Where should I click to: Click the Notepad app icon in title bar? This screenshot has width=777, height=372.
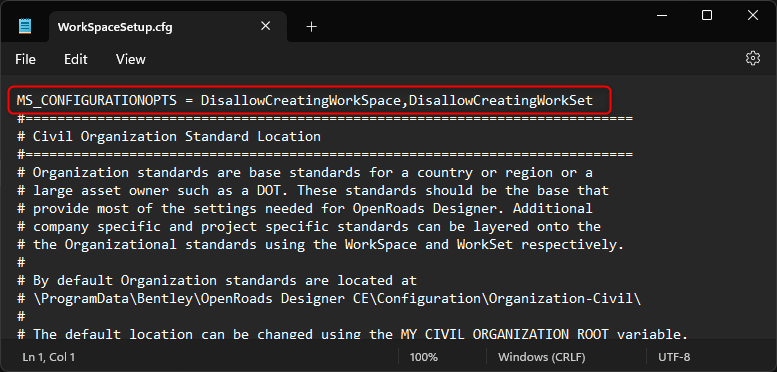tap(25, 26)
